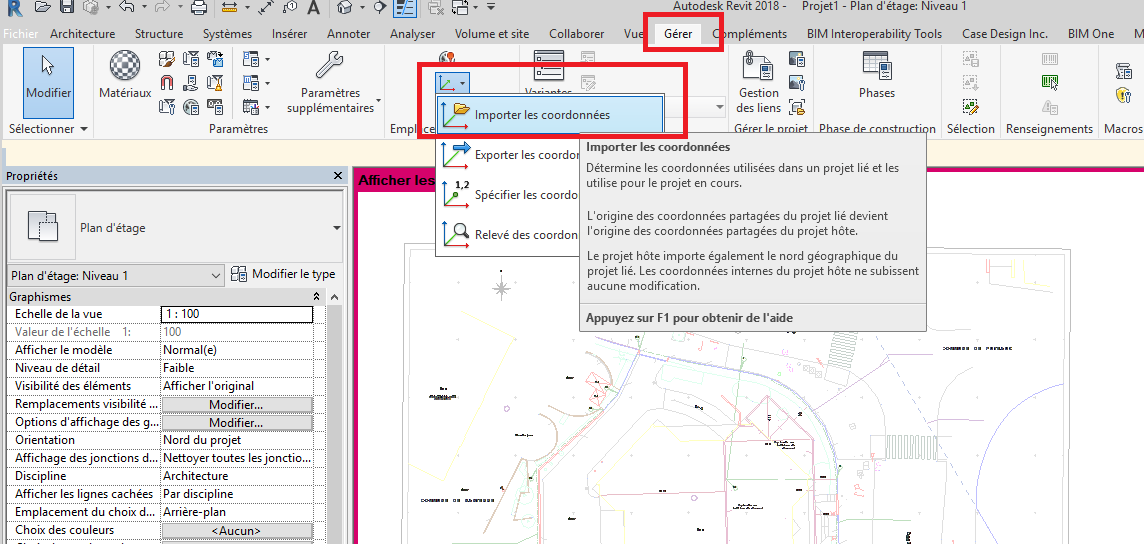
Task: Click Modifier for Options d'affichage
Action: click(236, 423)
